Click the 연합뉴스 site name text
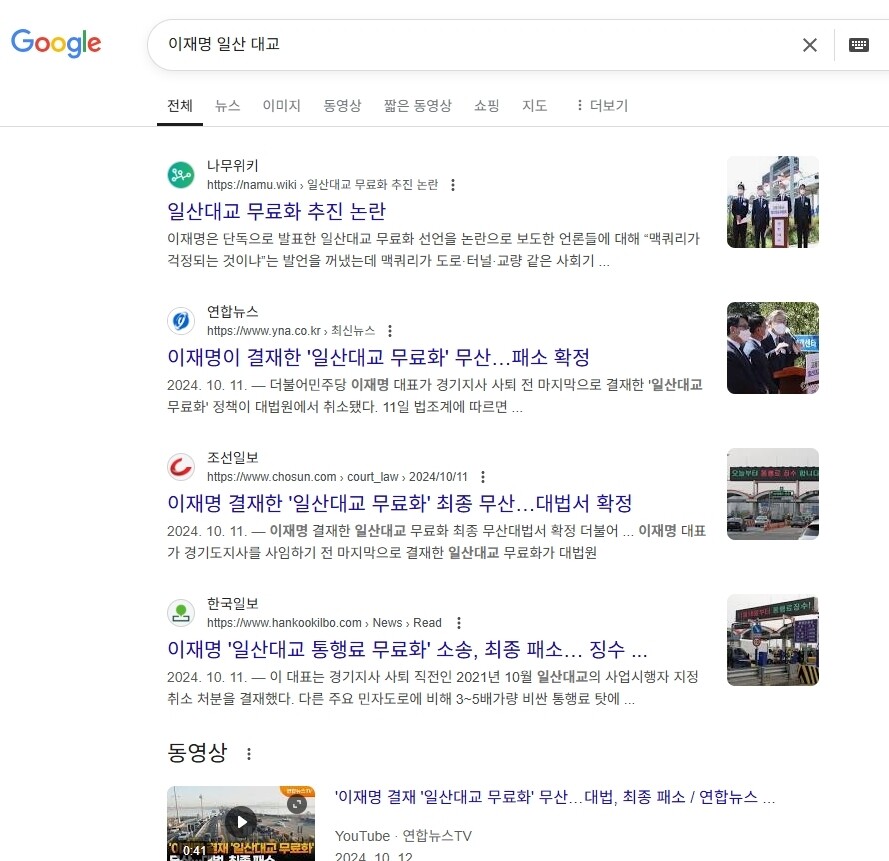 (232, 311)
